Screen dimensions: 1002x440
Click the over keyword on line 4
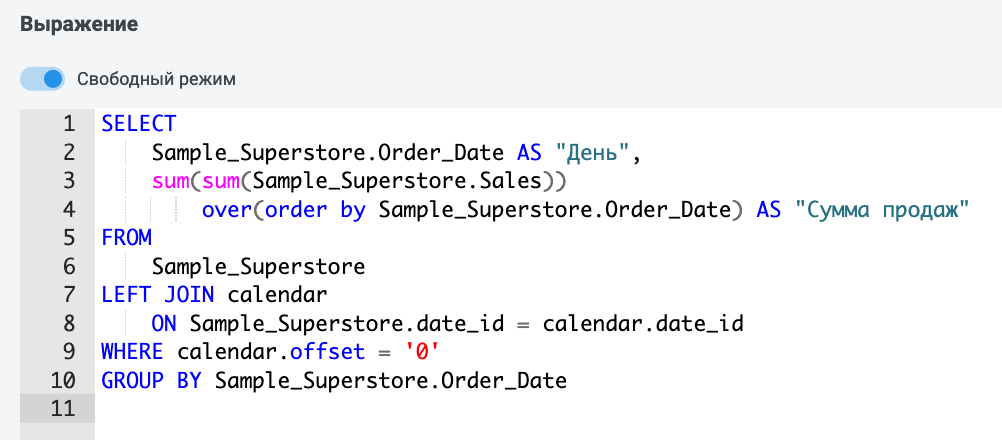click(x=227, y=209)
